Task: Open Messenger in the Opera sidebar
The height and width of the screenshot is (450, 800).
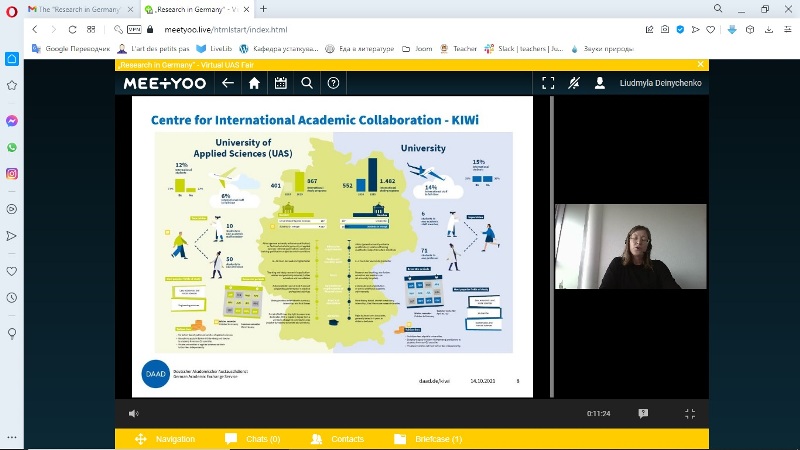Action: [x=12, y=121]
